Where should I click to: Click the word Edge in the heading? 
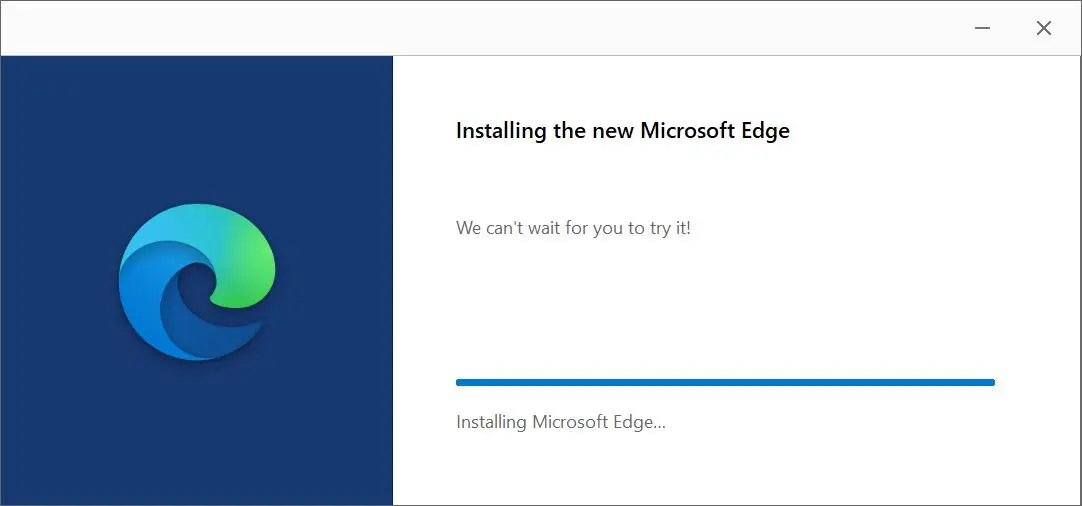tap(763, 132)
